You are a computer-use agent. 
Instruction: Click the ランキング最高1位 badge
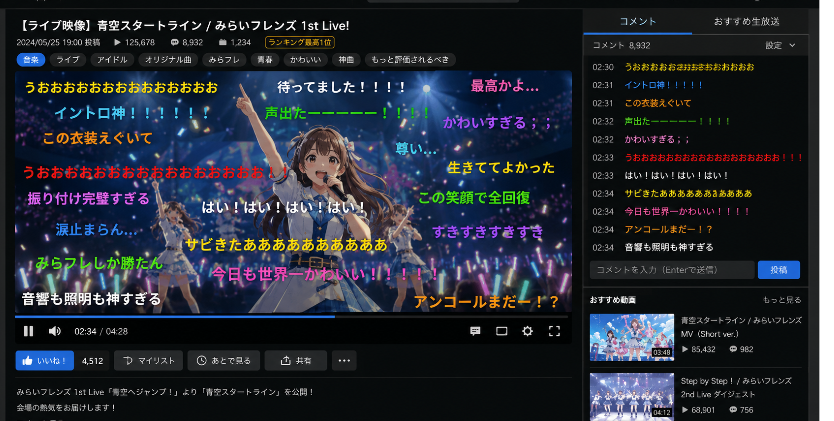[x=300, y=43]
